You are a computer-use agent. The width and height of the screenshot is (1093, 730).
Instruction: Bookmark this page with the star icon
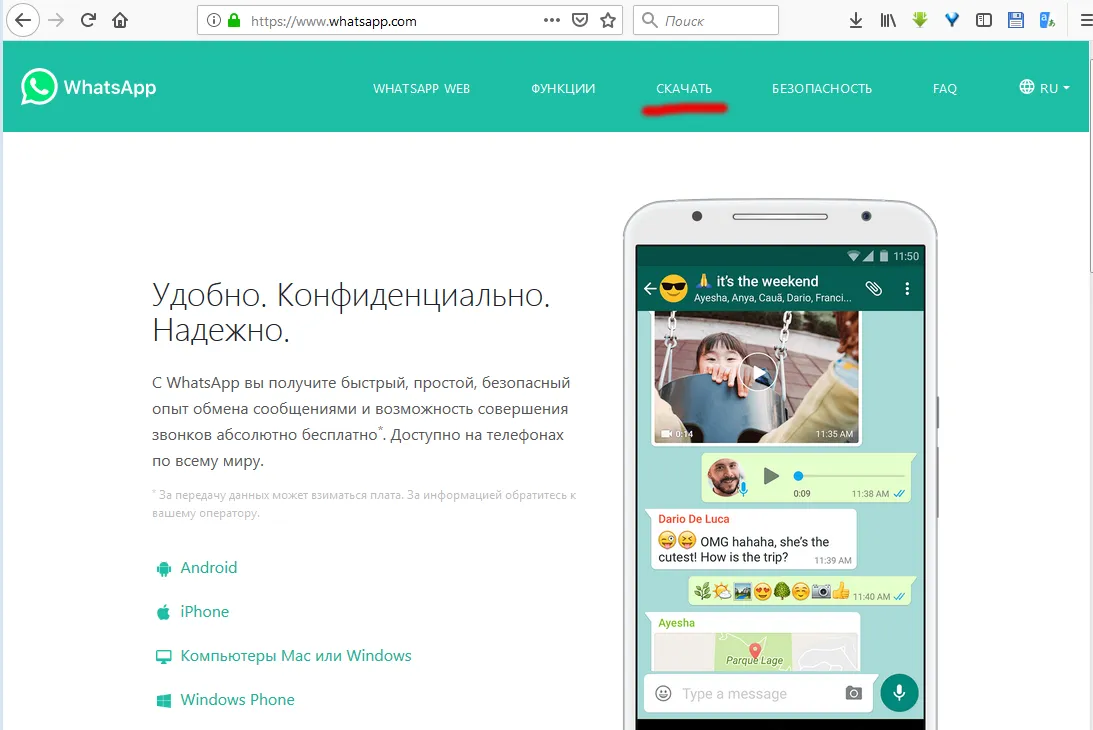(608, 20)
